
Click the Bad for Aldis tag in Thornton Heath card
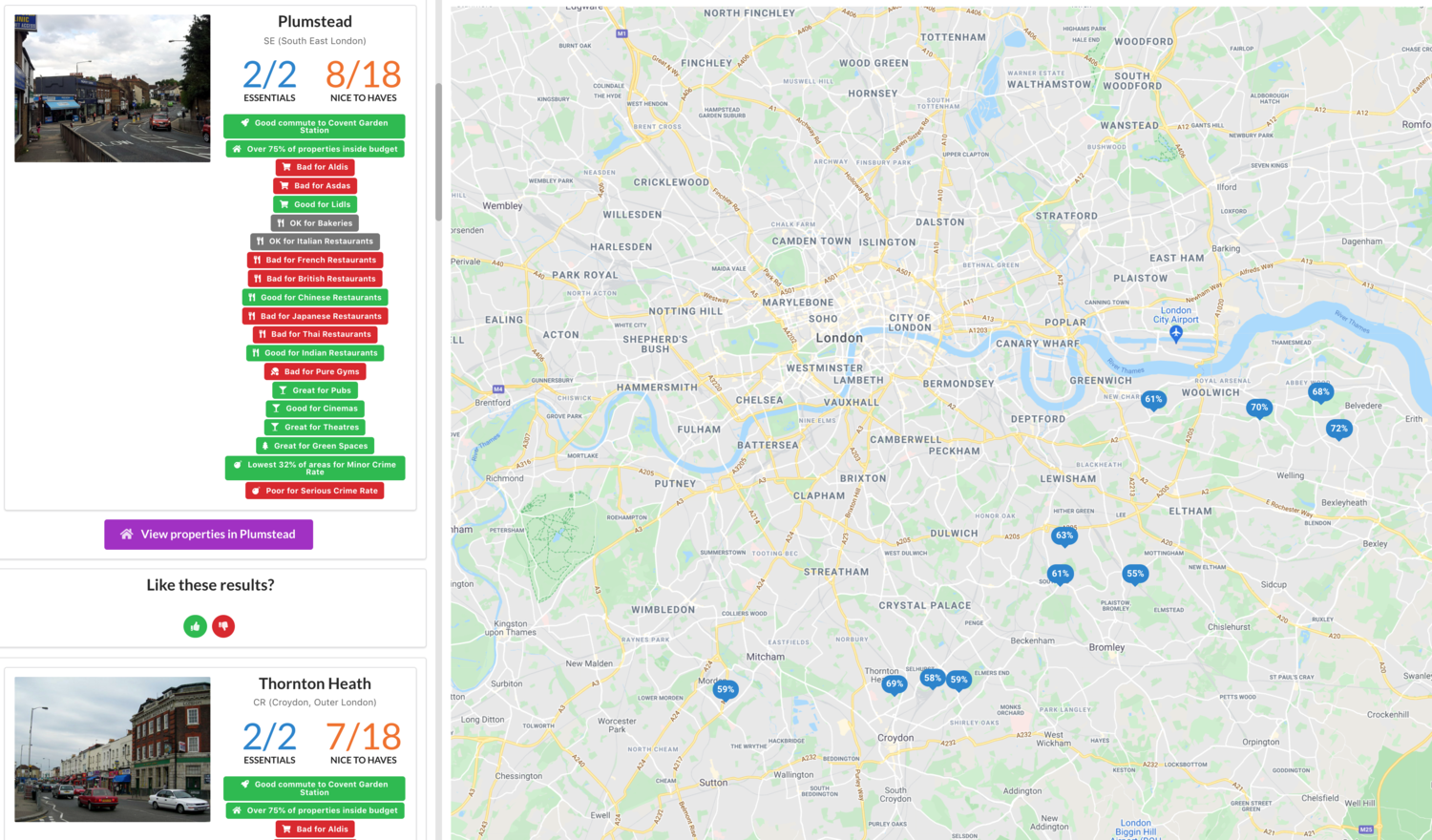click(x=315, y=829)
